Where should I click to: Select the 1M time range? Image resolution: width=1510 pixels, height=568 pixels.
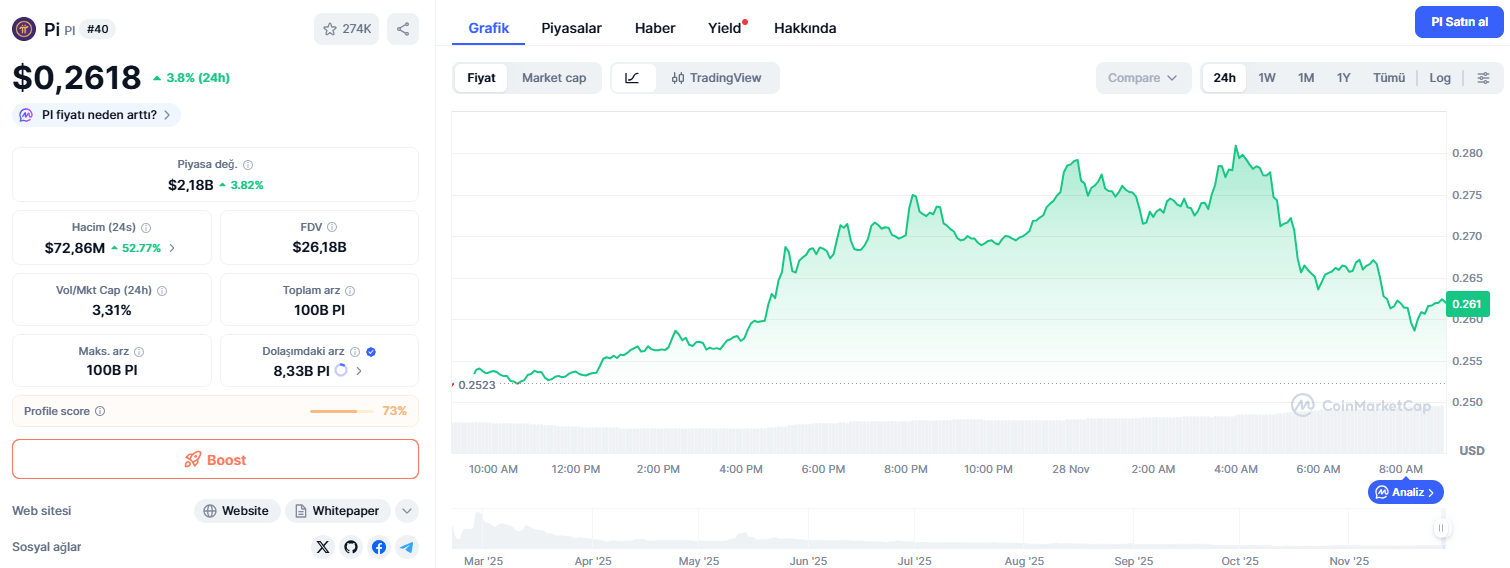point(1306,78)
